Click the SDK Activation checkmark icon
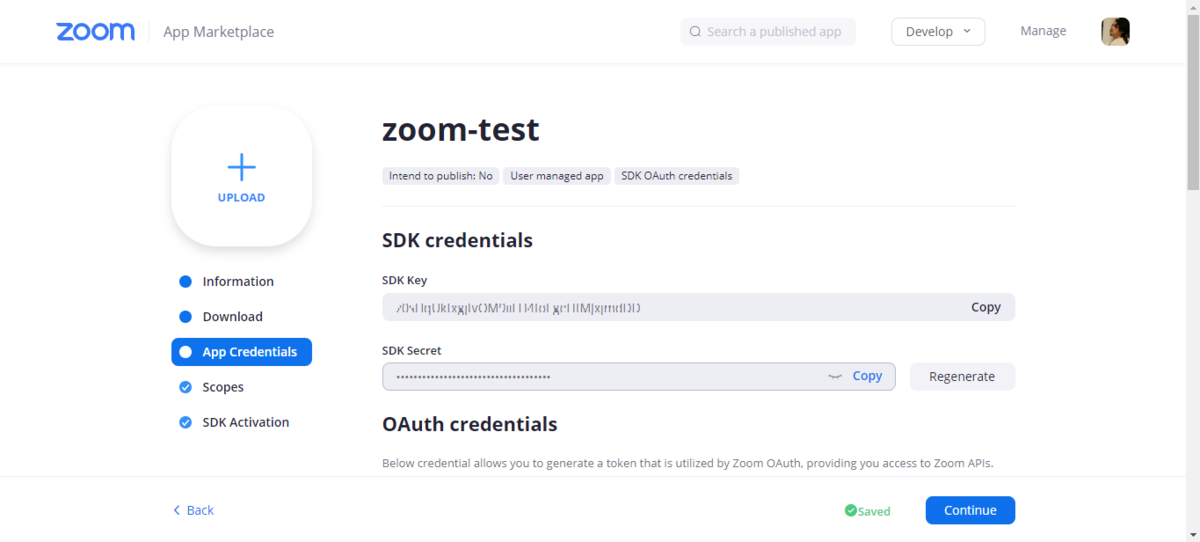The image size is (1200, 542). [x=185, y=422]
